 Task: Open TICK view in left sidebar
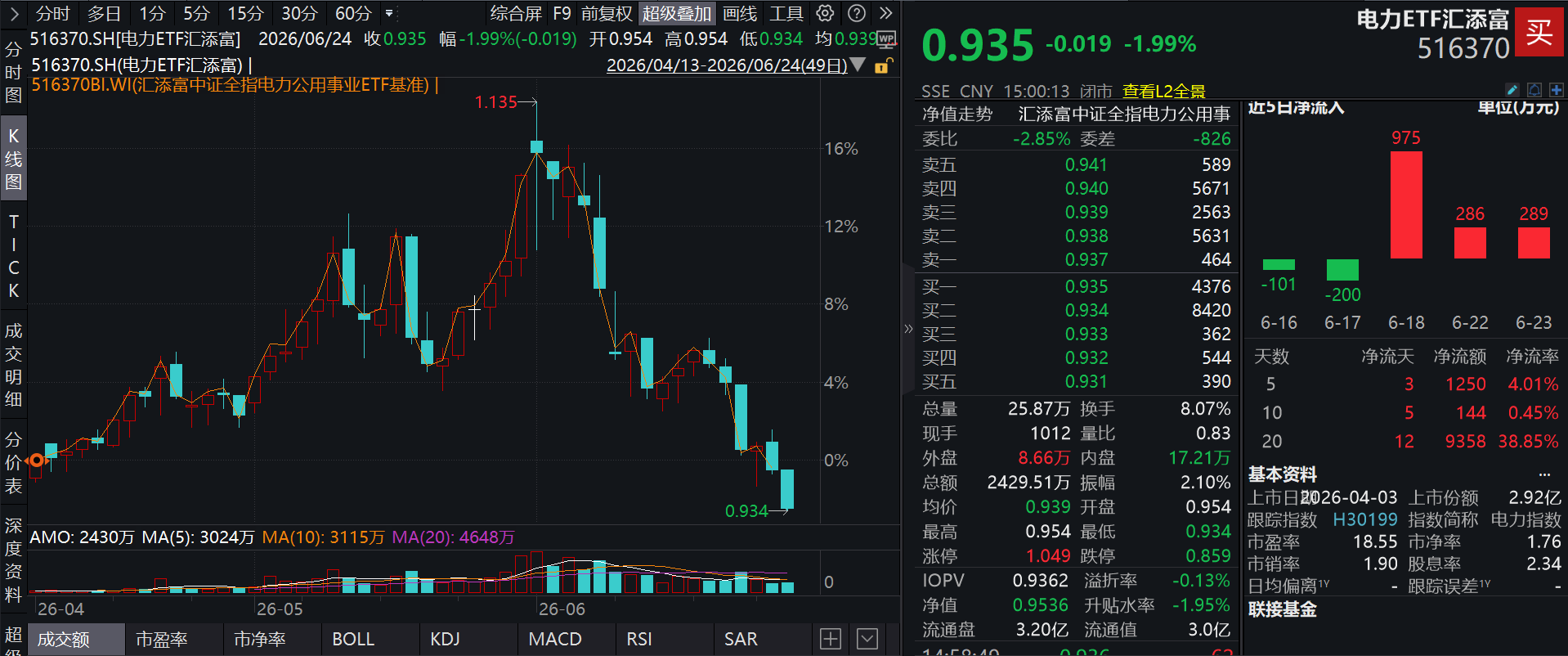click(x=13, y=256)
